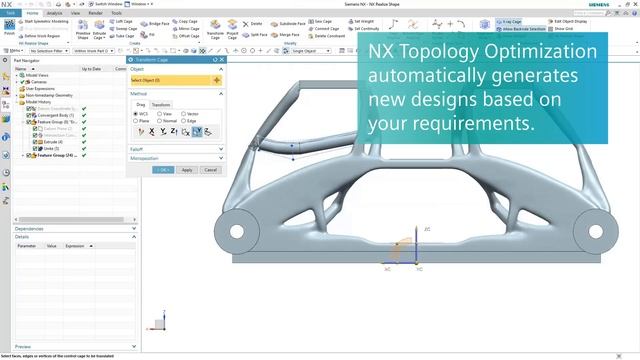Click the Apply button
Image resolution: width=640 pixels, height=360 pixels.
(187, 170)
